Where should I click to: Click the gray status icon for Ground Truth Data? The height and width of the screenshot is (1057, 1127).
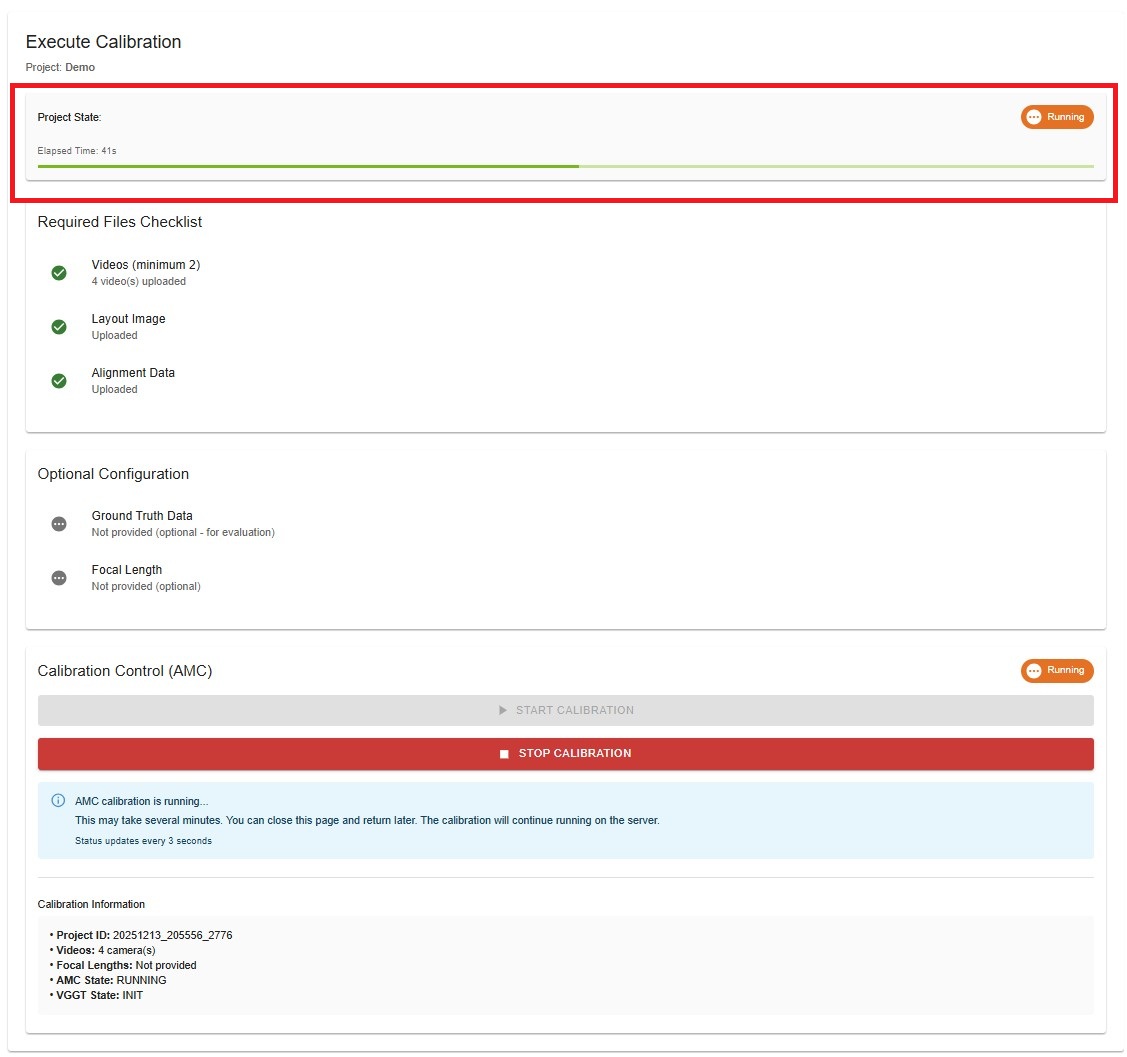tap(59, 524)
